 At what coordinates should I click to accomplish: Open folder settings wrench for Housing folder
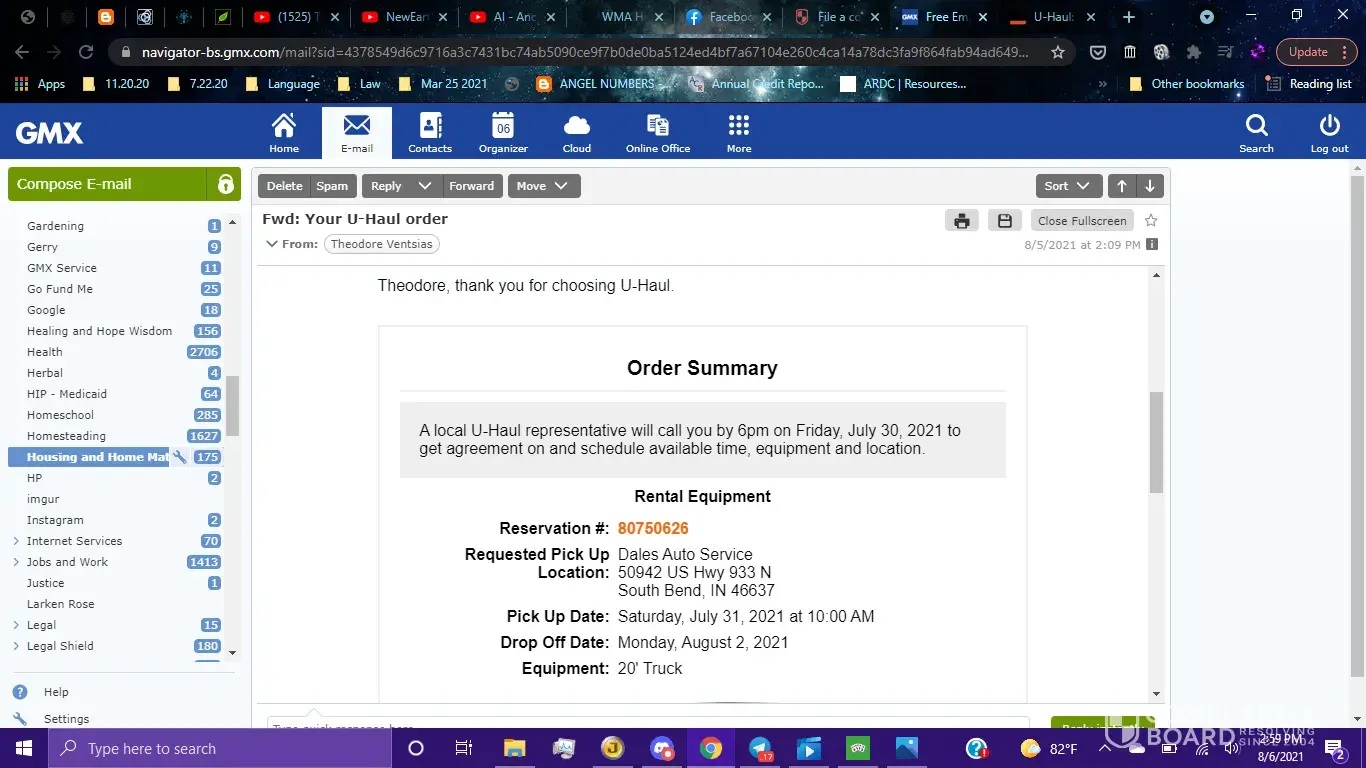[x=180, y=457]
